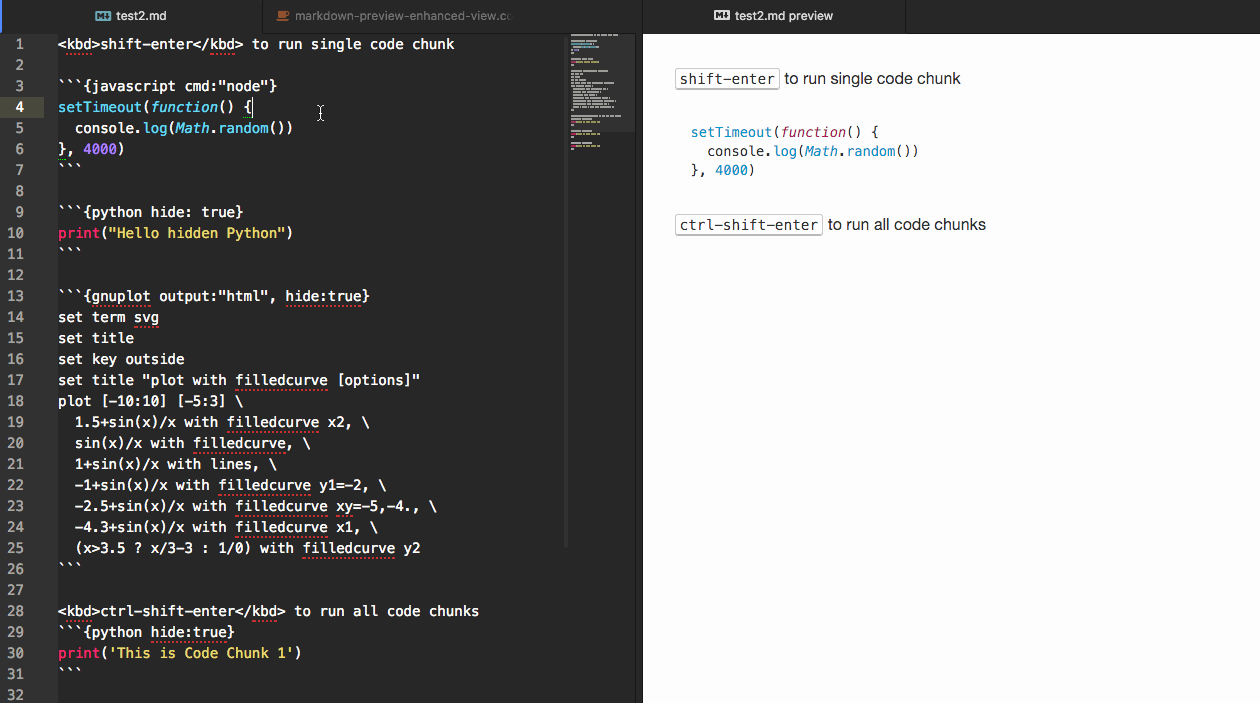Viewport: 1260px width, 703px height.
Task: Click the gnuplot output:"html" code fence line
Action: pyautogui.click(x=213, y=296)
